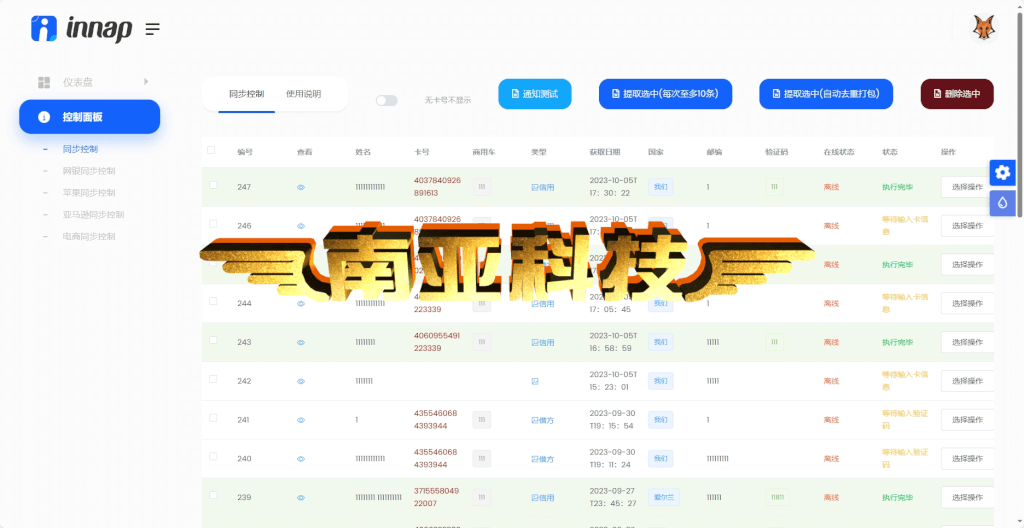Open 选择操作 dropdown for row 247

967,187
